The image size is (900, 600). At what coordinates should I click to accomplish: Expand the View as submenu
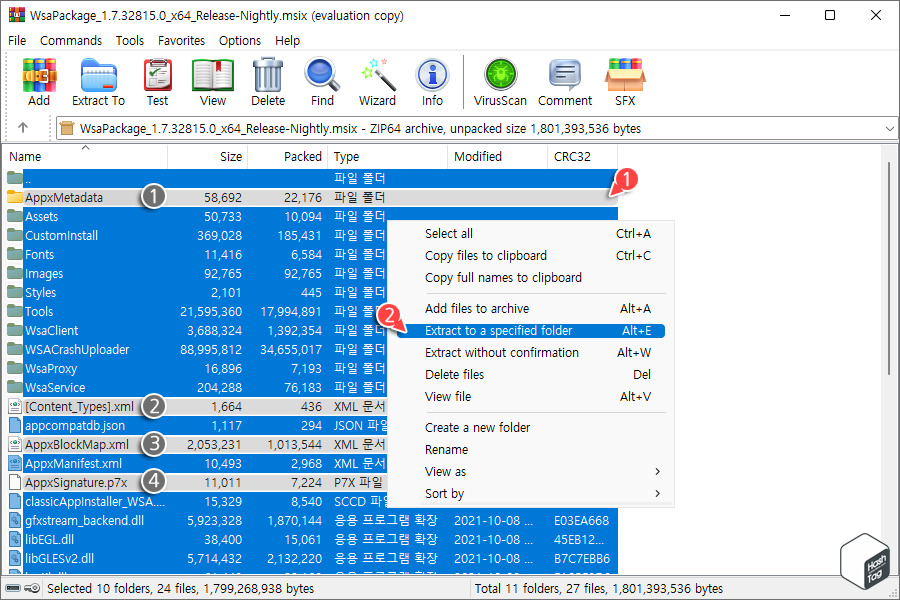657,471
